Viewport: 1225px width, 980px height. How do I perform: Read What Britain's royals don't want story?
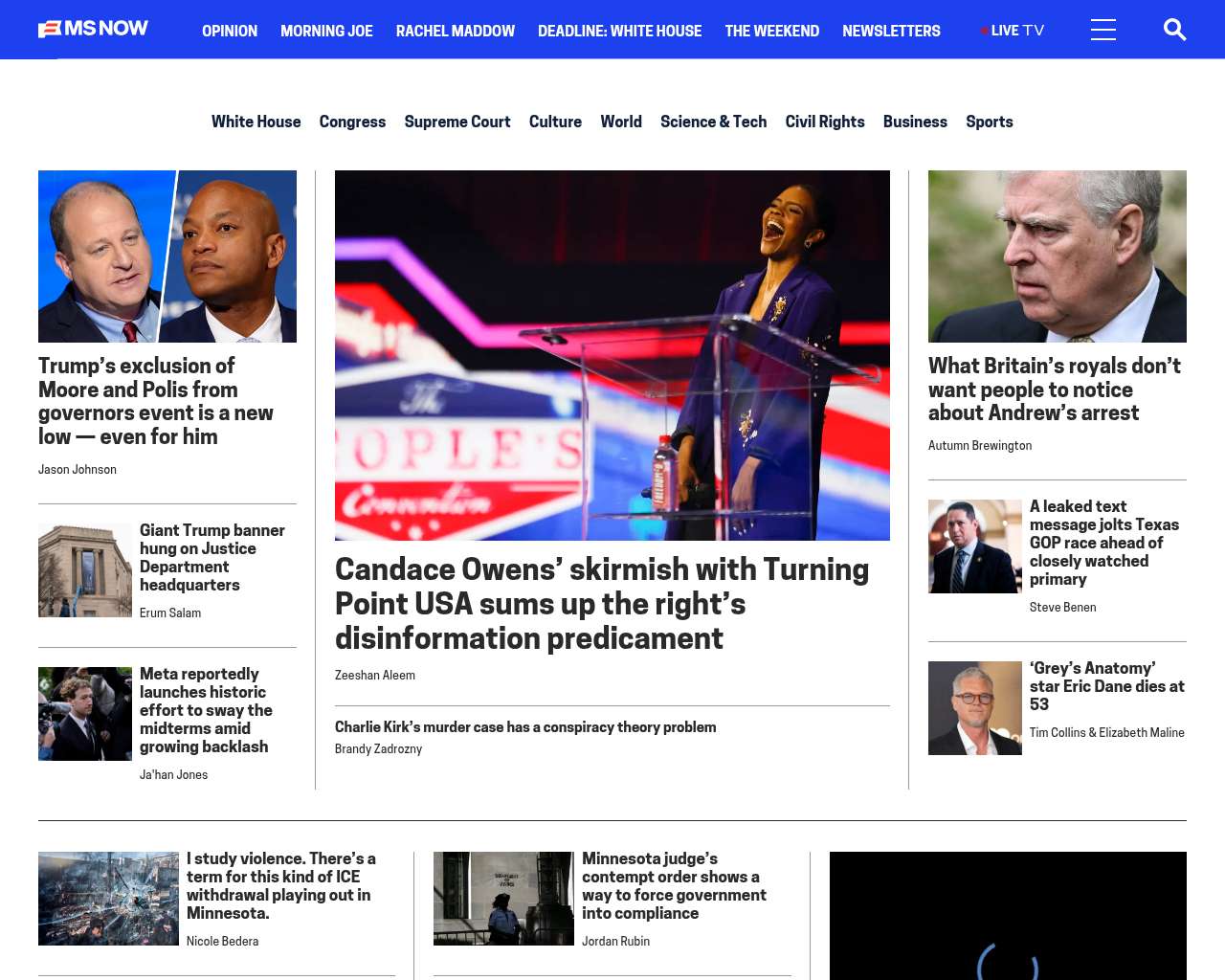point(1055,390)
